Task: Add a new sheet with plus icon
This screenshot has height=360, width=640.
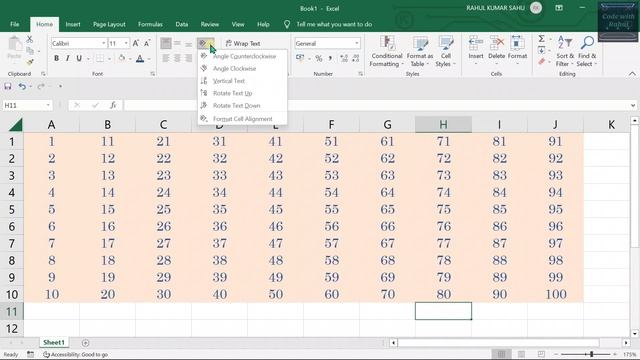Action: point(85,343)
